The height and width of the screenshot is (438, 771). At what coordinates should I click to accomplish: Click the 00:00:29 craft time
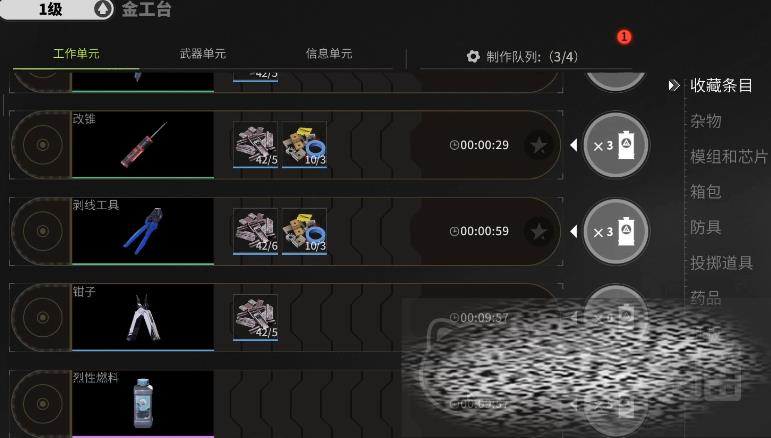click(479, 145)
